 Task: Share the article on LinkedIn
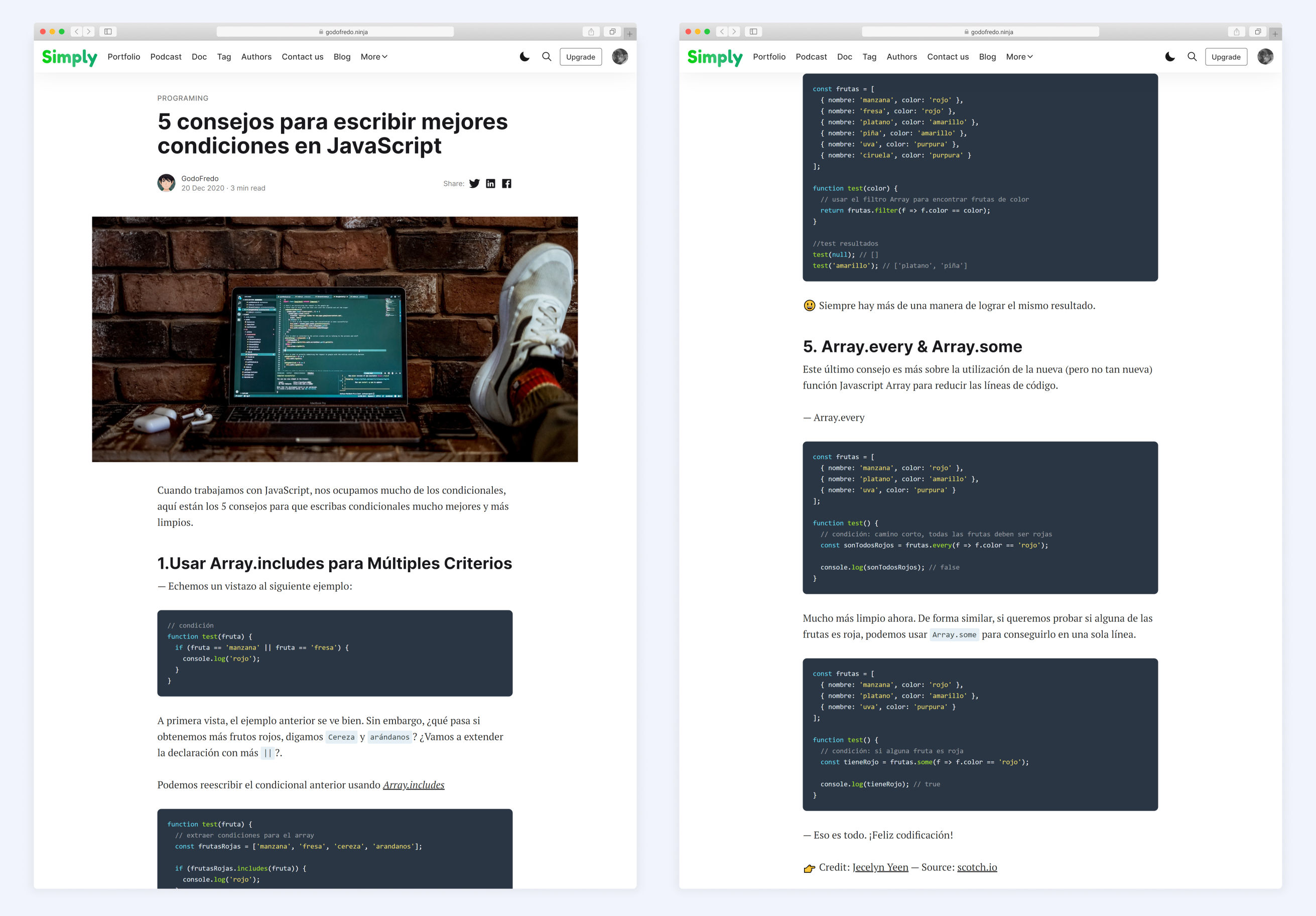tap(490, 183)
